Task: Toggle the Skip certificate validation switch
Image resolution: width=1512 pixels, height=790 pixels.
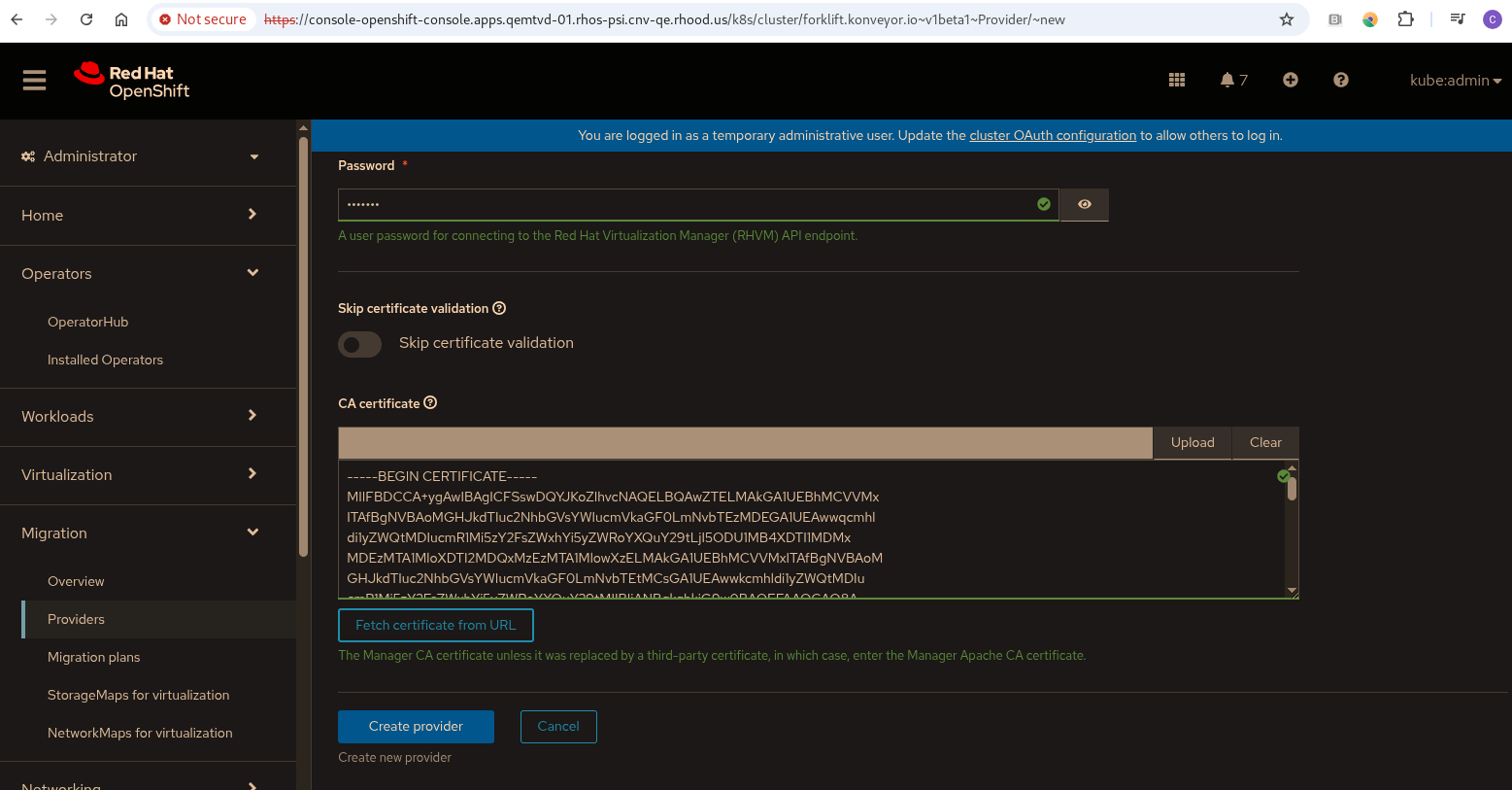Action: [359, 344]
